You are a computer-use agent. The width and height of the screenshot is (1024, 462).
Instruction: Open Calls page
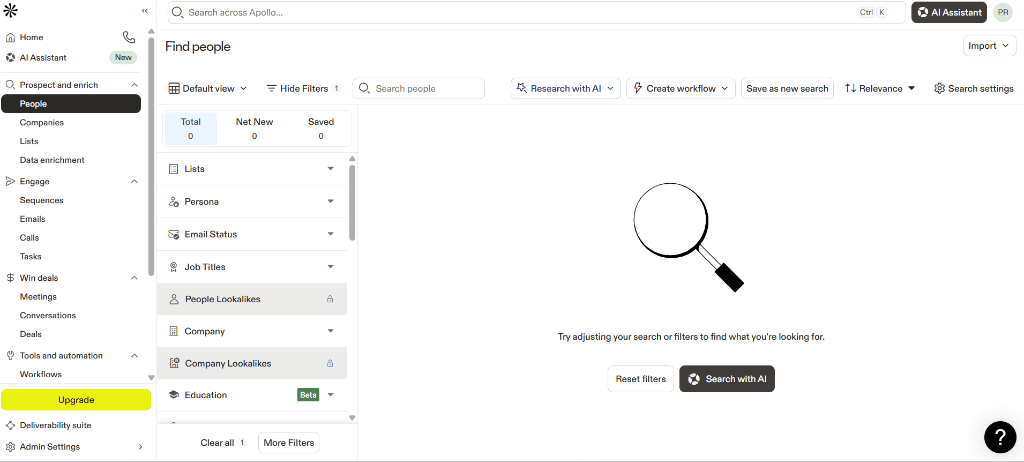[29, 238]
